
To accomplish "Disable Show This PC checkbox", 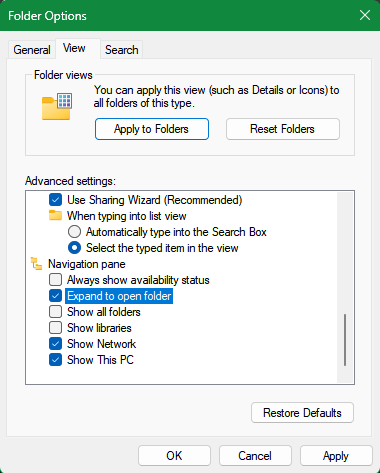I will pyautogui.click(x=55, y=360).
